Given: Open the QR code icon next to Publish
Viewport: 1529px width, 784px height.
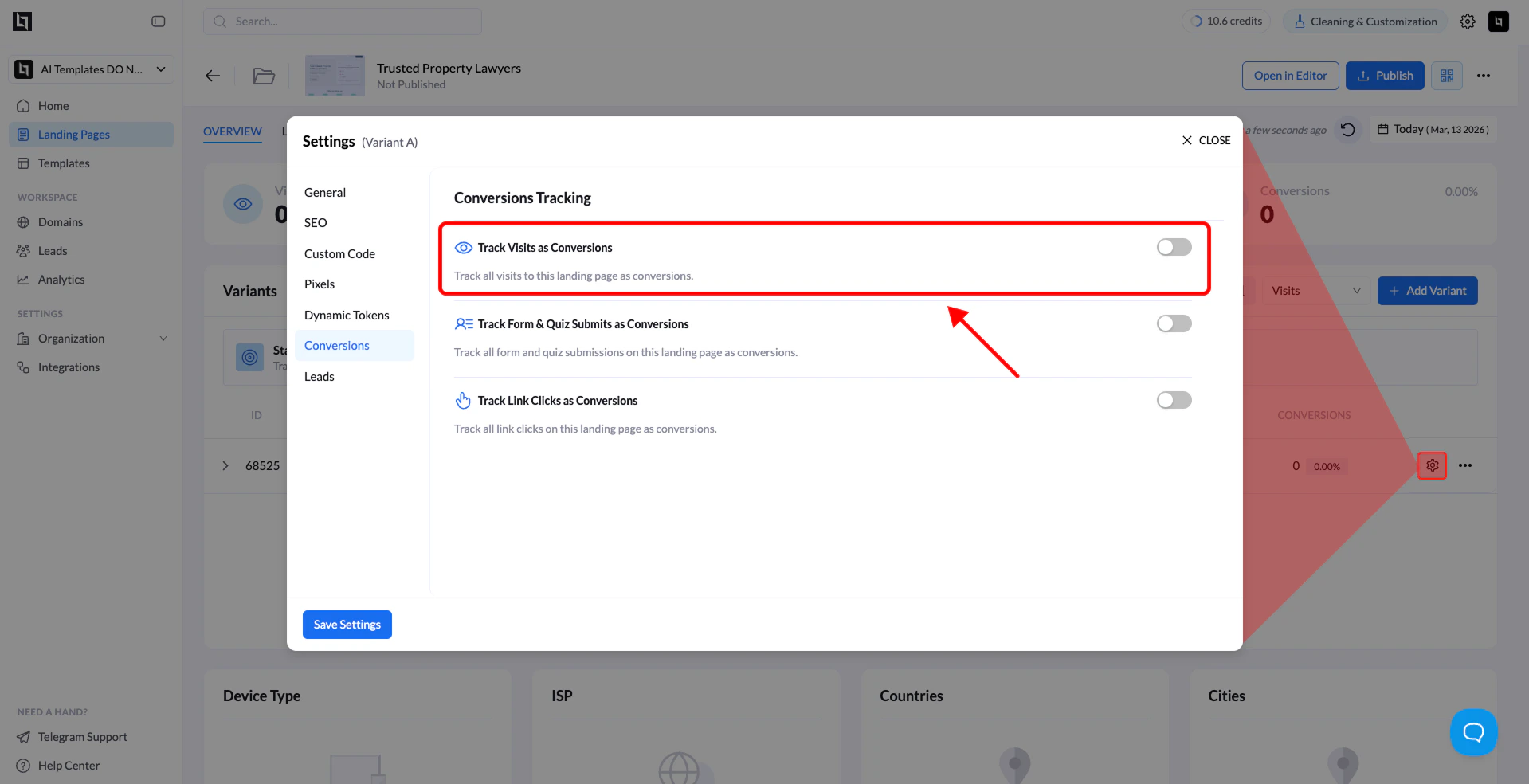Looking at the screenshot, I should 1447,76.
